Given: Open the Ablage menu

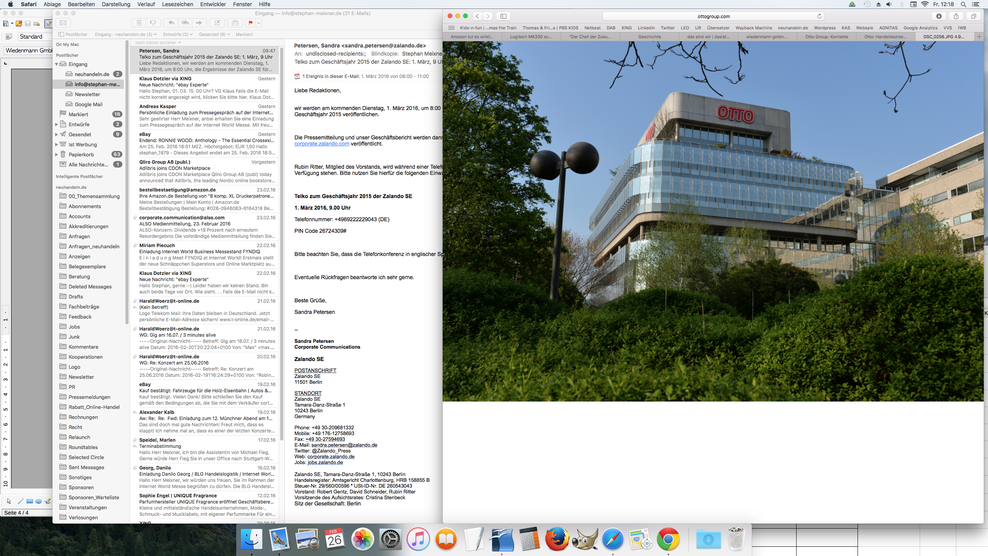Looking at the screenshot, I should pos(52,4).
